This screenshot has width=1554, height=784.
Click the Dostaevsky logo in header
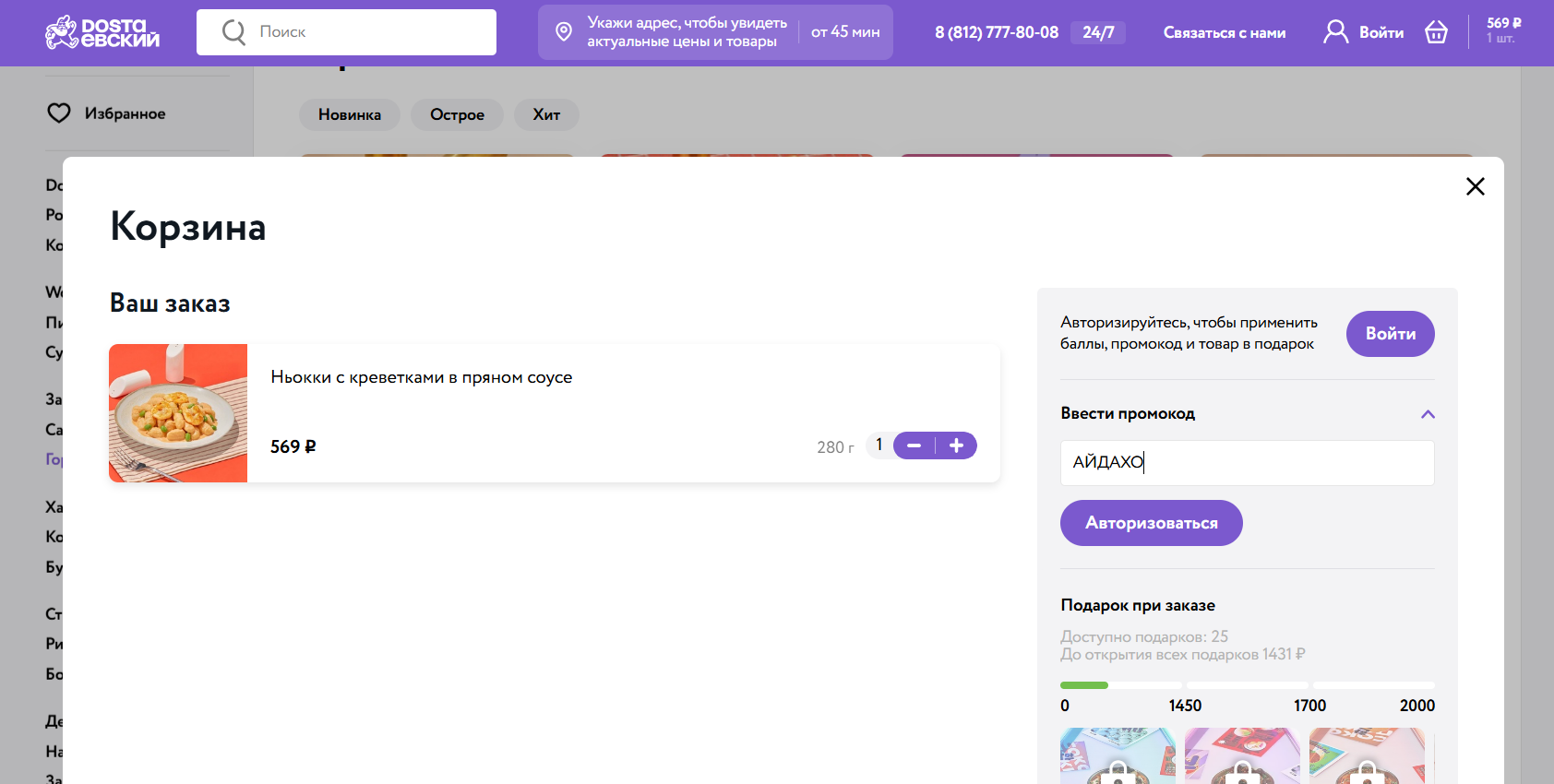coord(102,32)
